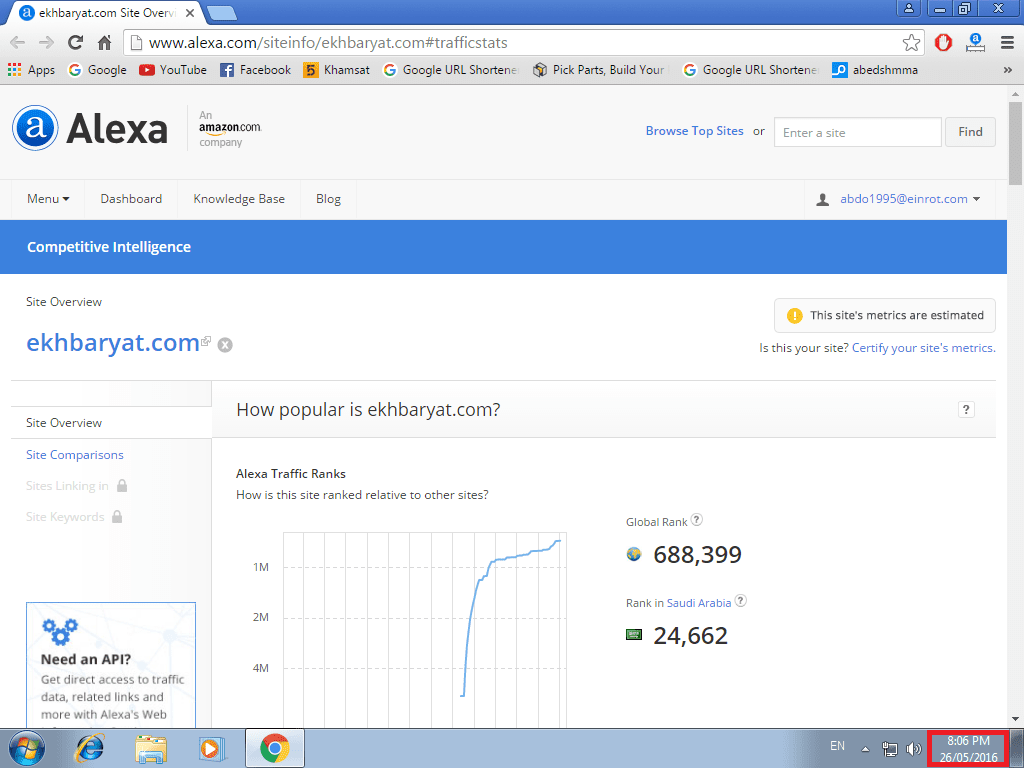Click Certify your site's metrics link

[923, 348]
